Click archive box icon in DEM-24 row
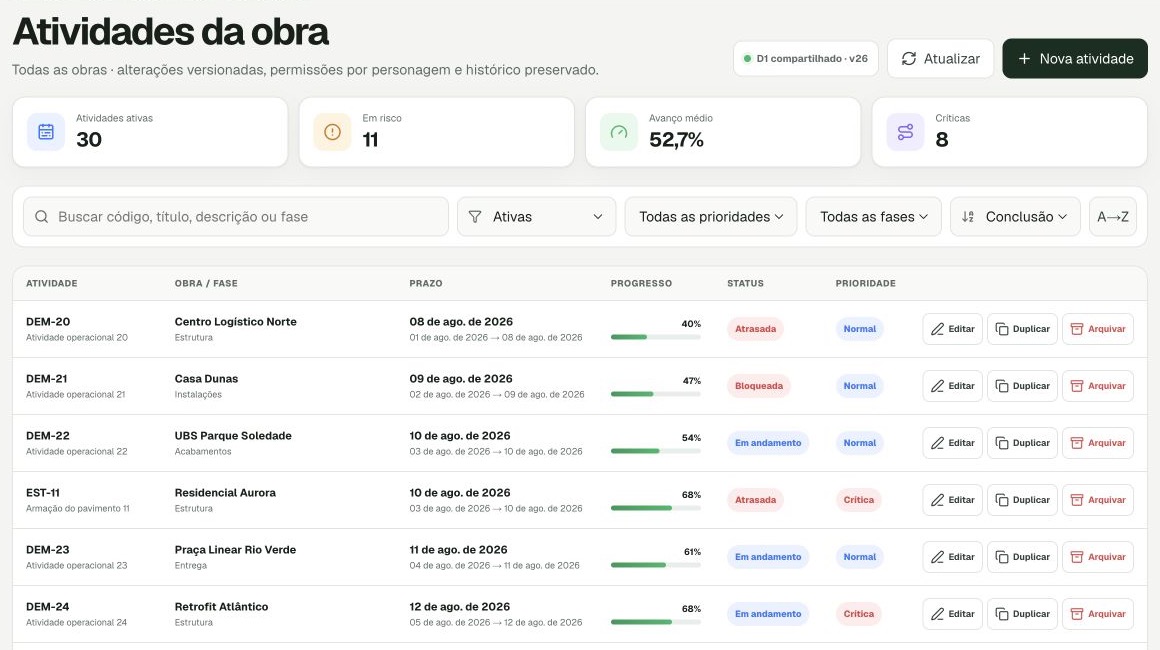This screenshot has width=1160, height=650. pyautogui.click(x=1077, y=614)
